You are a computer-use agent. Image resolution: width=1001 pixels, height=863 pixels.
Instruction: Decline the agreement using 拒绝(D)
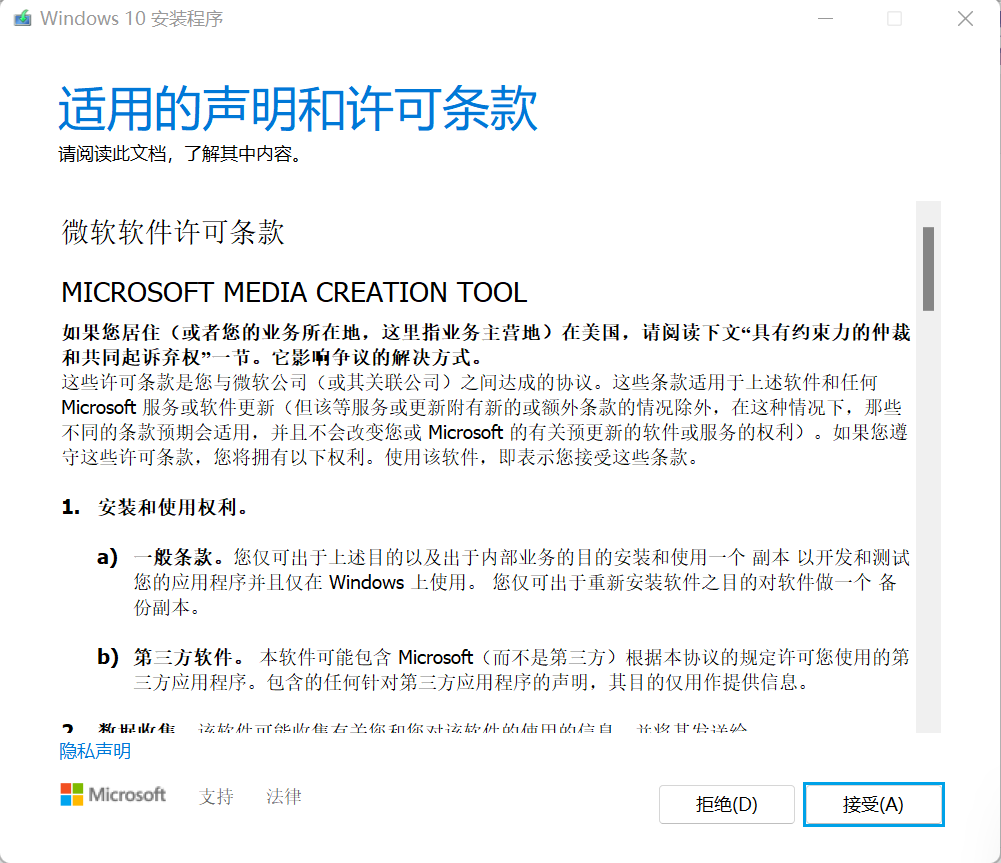tap(726, 804)
